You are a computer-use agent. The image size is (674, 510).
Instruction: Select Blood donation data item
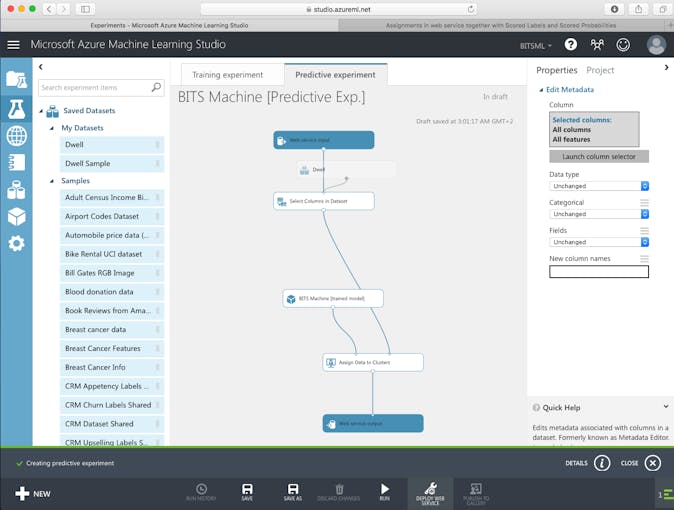coord(112,292)
